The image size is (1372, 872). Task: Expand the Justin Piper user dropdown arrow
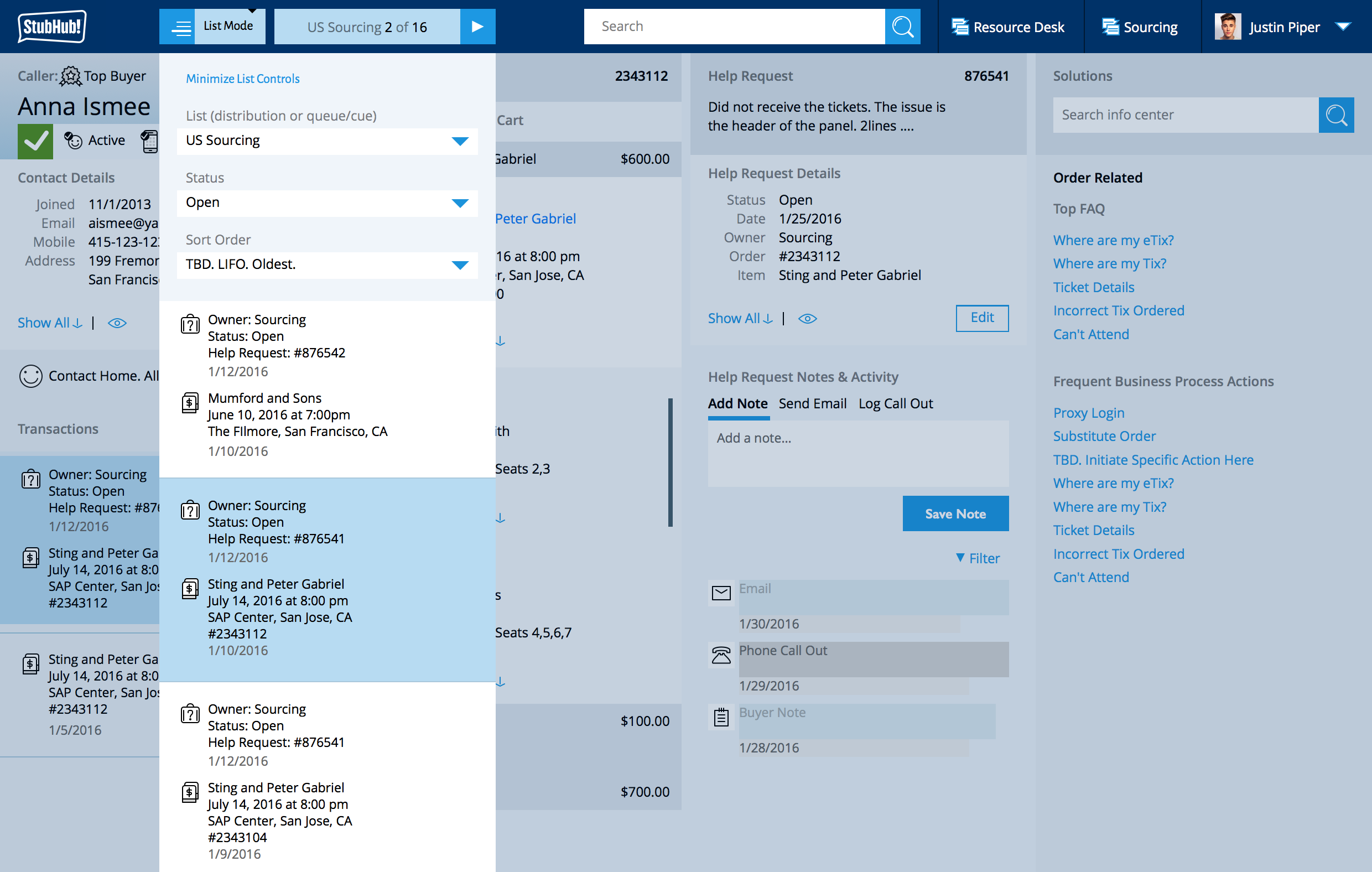1343,27
